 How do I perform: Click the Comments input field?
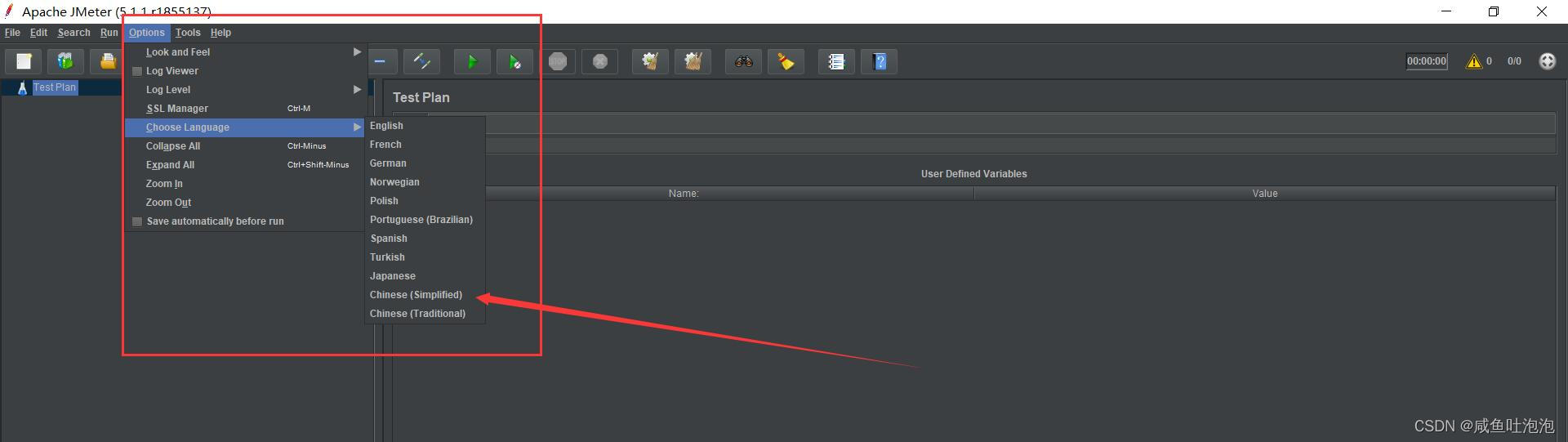click(x=1019, y=145)
